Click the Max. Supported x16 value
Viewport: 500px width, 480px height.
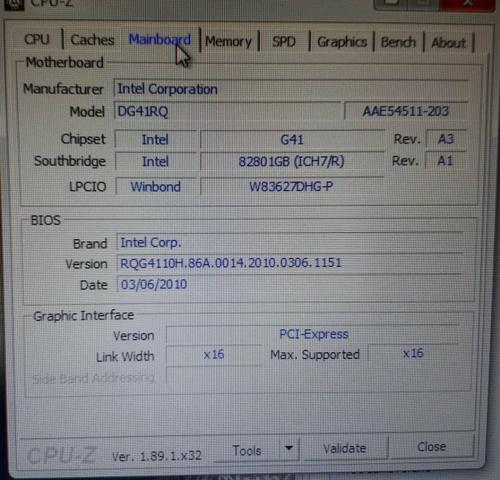pyautogui.click(x=413, y=353)
